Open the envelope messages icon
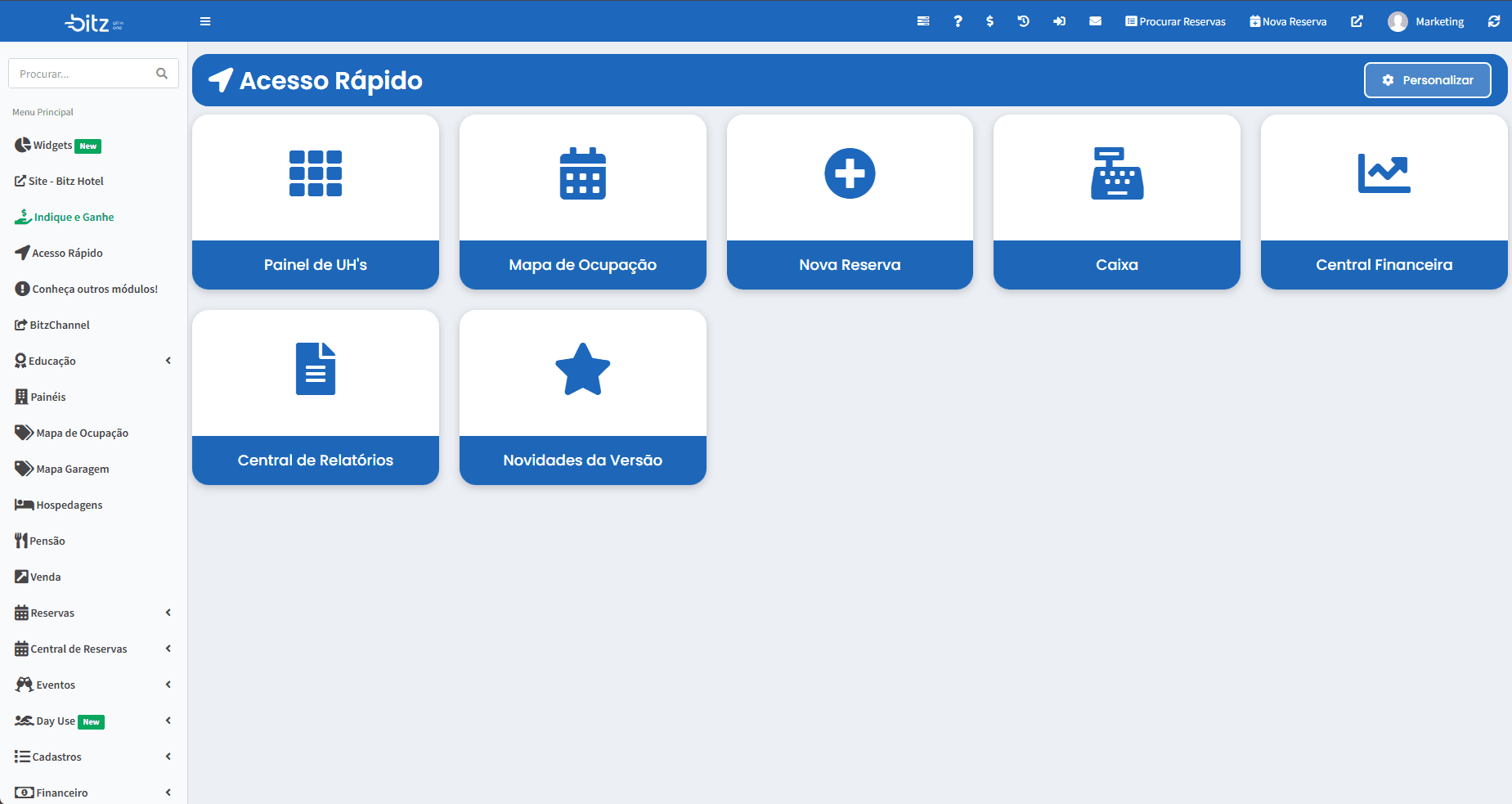 (1095, 21)
